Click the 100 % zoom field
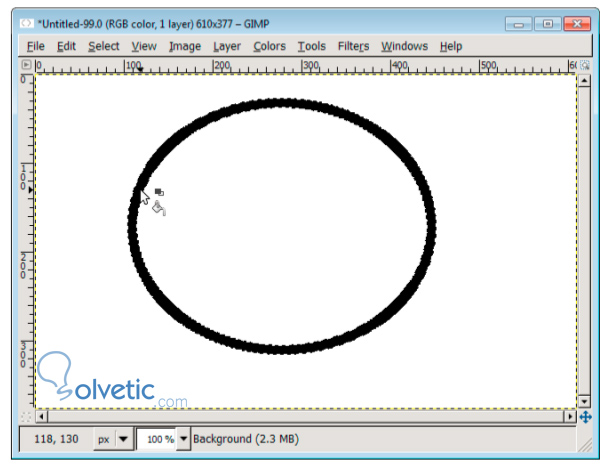 pyautogui.click(x=157, y=439)
